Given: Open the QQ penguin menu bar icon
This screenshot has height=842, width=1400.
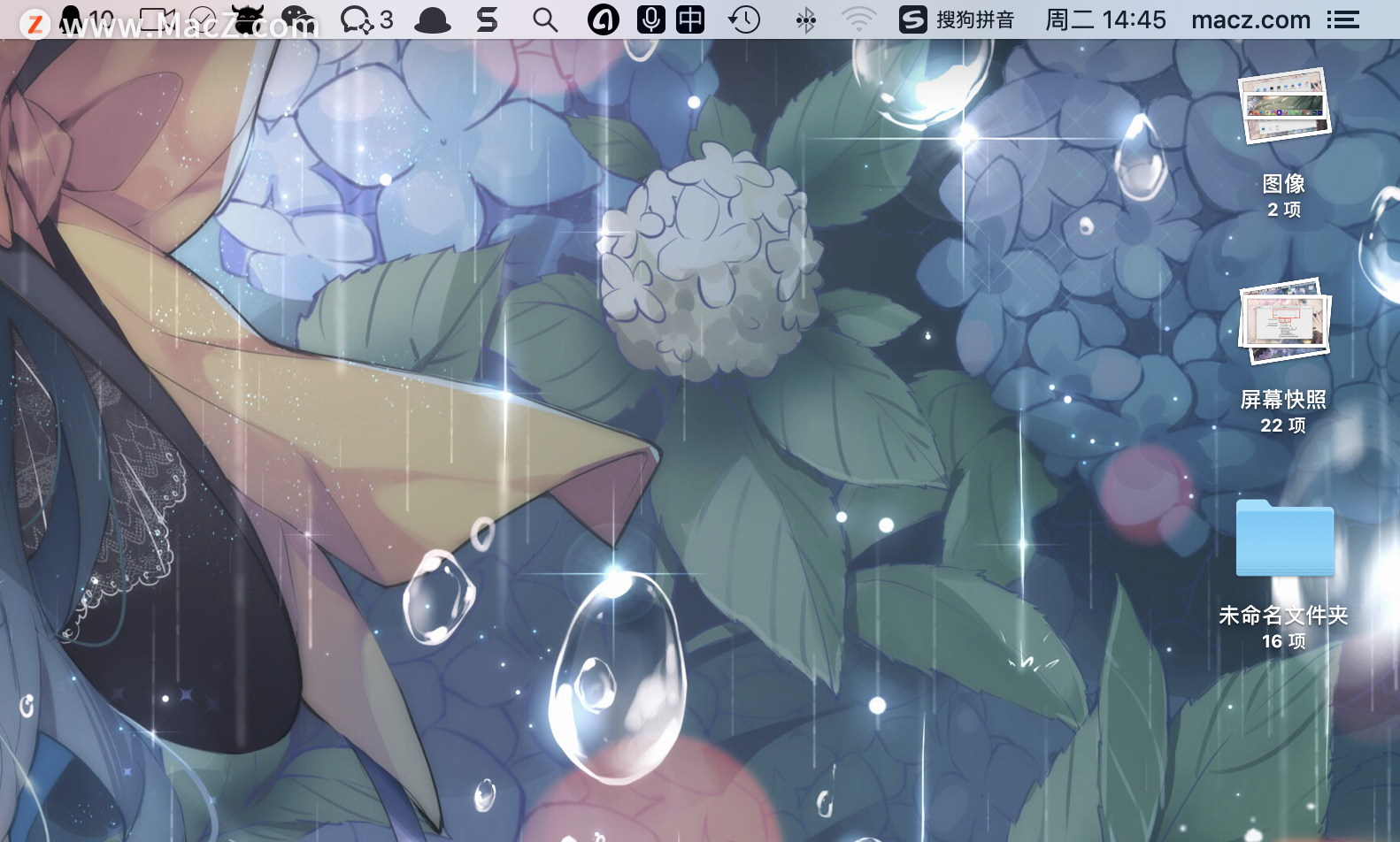Looking at the screenshot, I should [x=70, y=19].
